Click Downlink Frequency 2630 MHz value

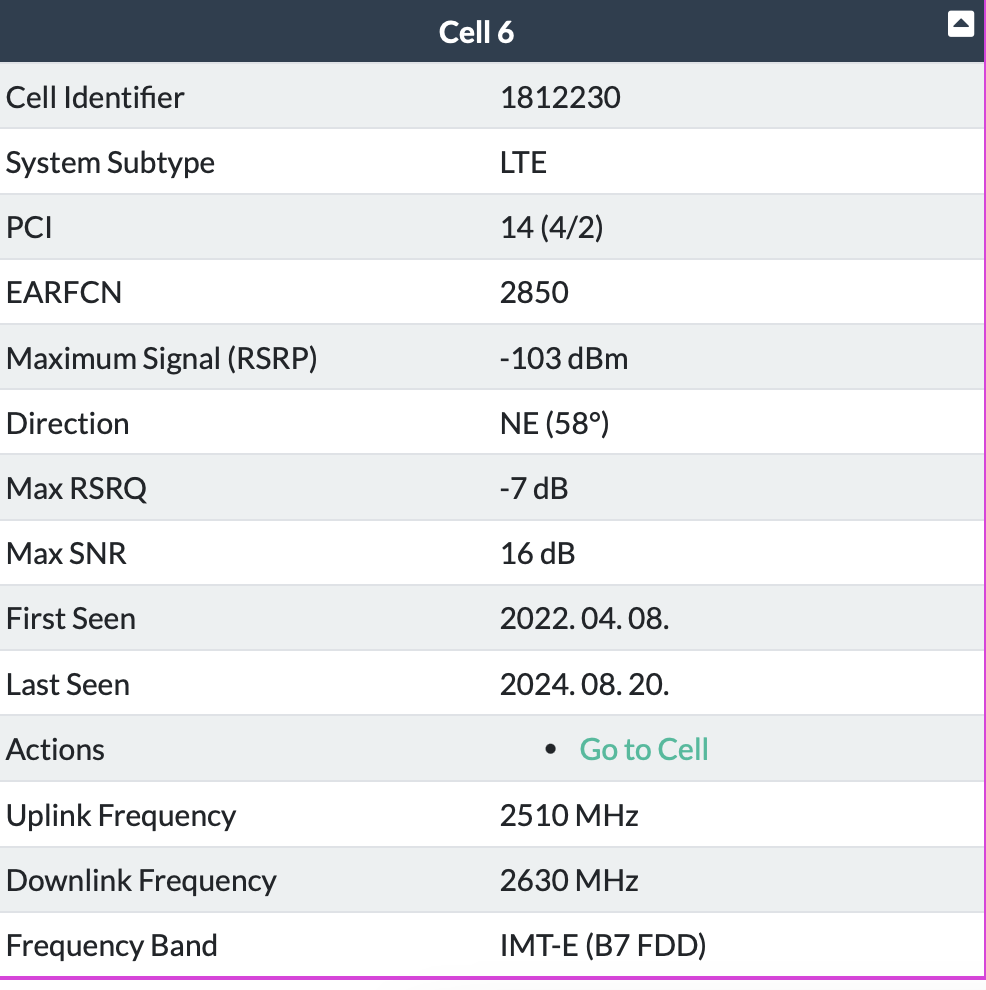pos(569,880)
